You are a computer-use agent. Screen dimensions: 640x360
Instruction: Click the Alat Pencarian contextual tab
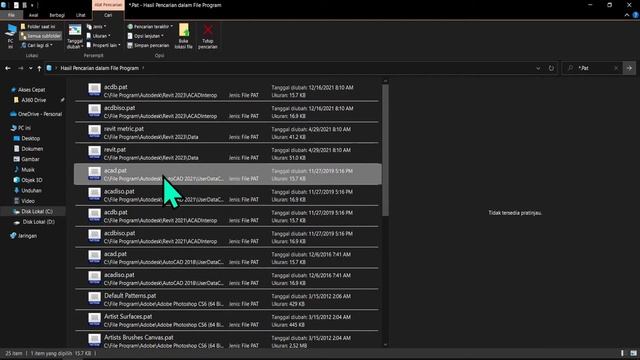coord(108,5)
